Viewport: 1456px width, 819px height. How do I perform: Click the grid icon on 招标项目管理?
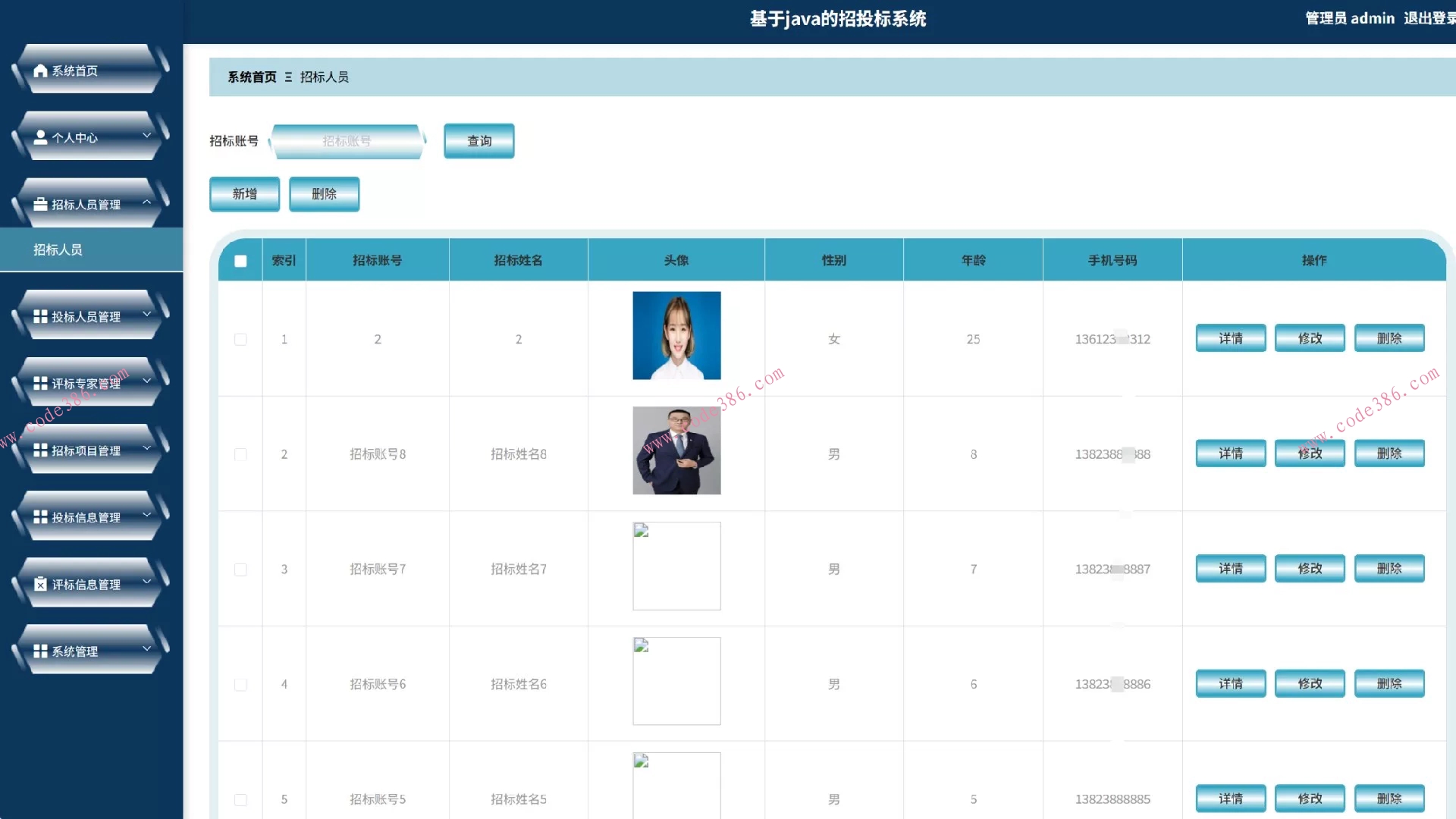(x=41, y=450)
